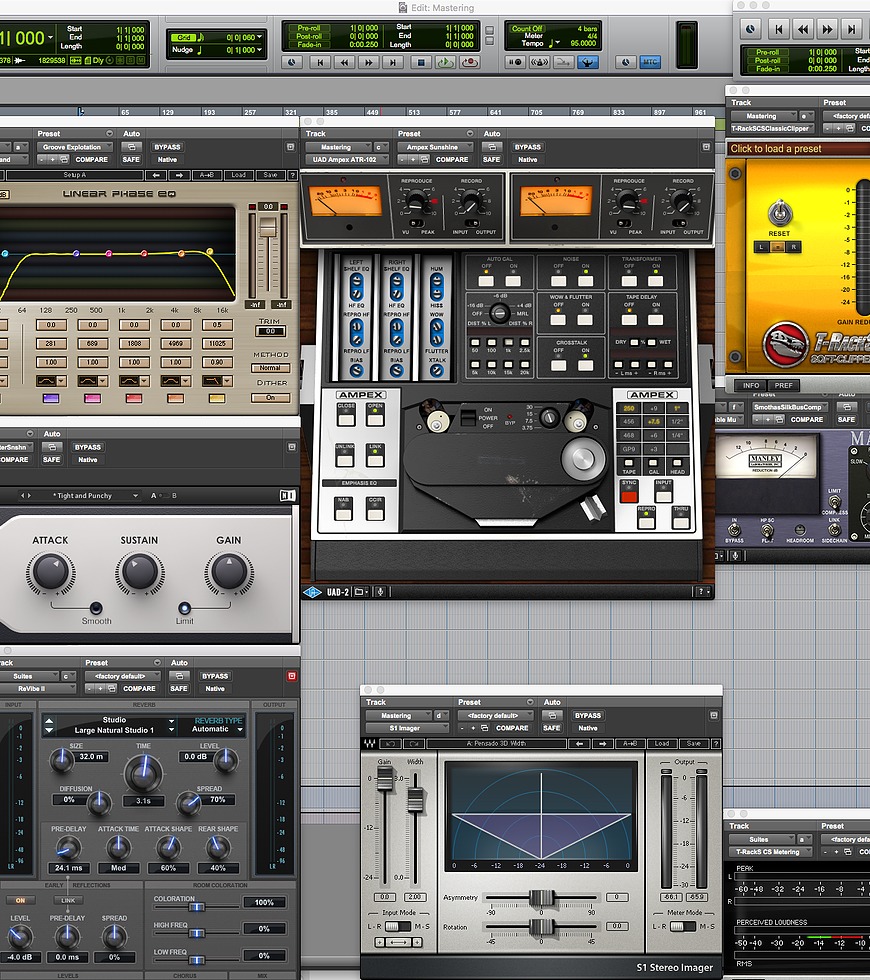Go to previous preset arrow in S1 Imager

coord(579,744)
